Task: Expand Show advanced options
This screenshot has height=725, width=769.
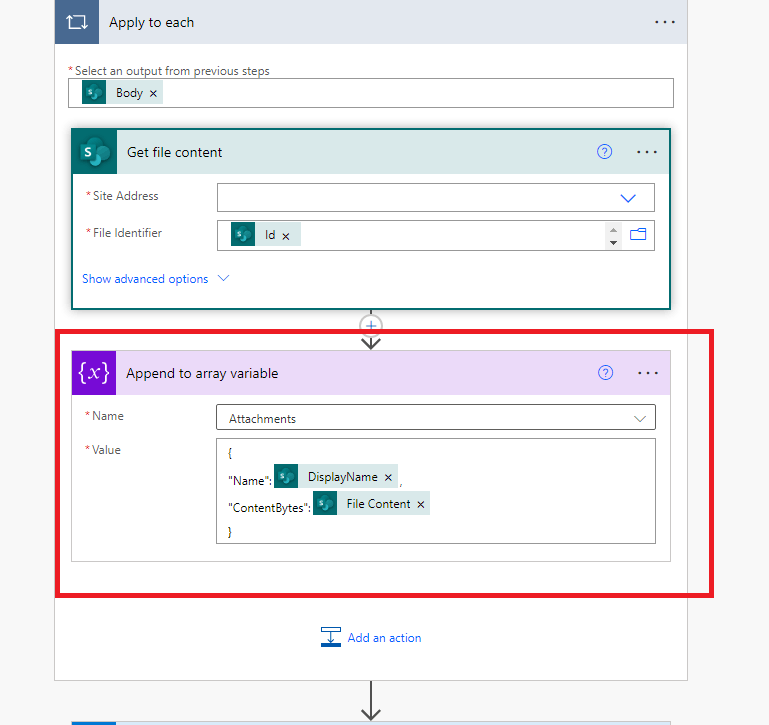Action: coord(155,279)
